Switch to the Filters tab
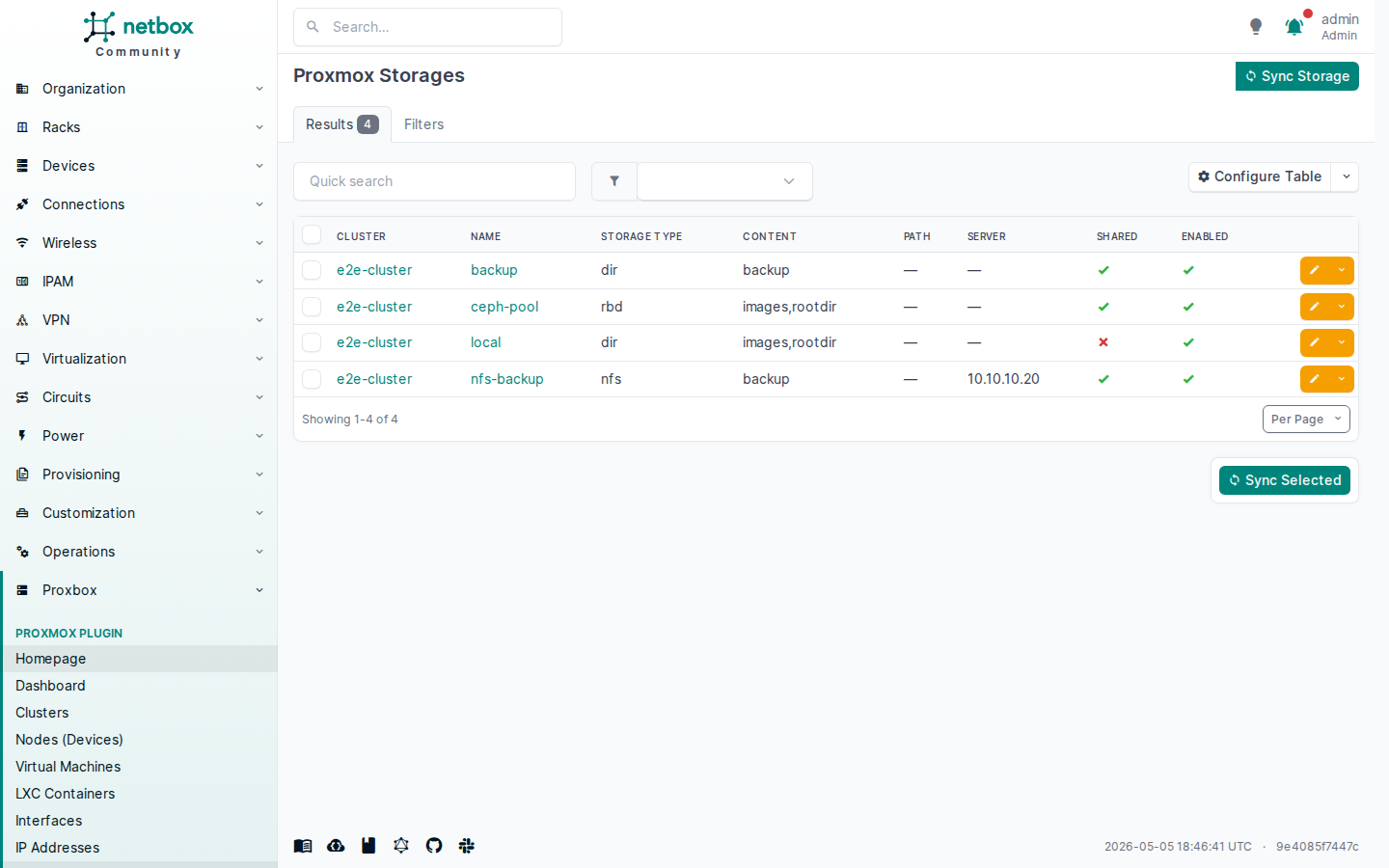Image resolution: width=1389 pixels, height=868 pixels. (423, 124)
